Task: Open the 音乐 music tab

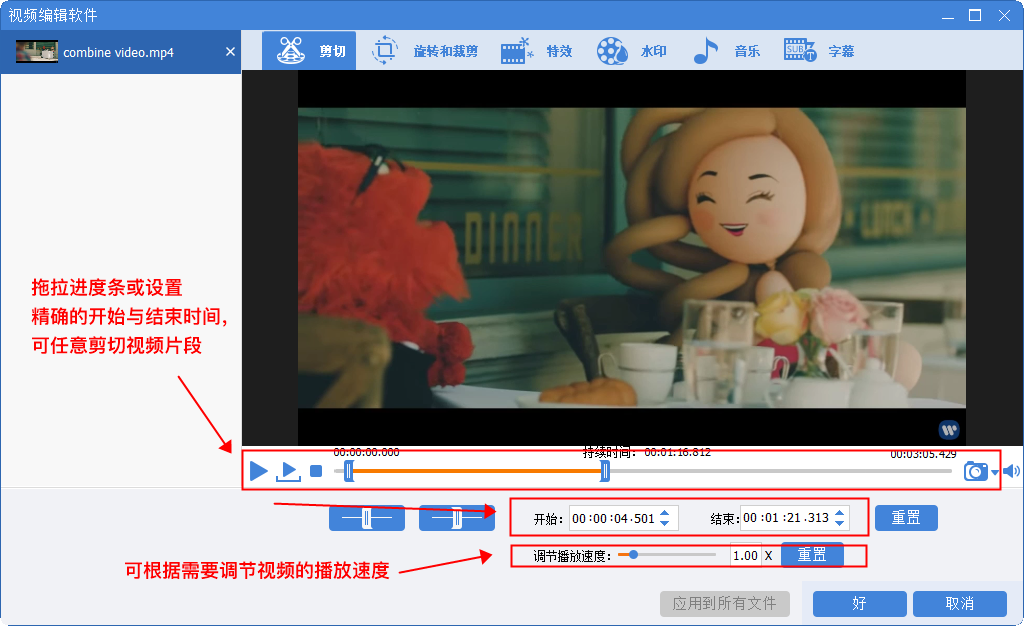Action: coord(727,50)
